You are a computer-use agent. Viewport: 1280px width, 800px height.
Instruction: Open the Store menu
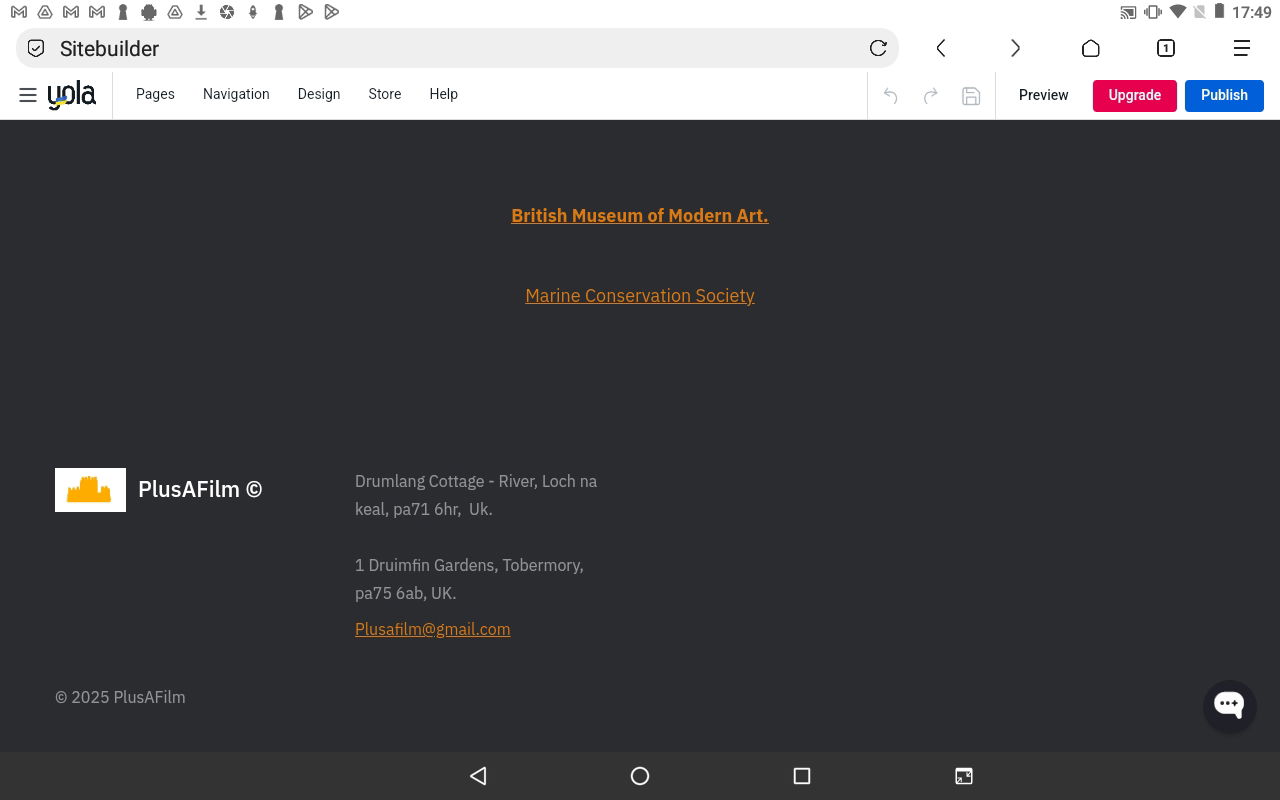(385, 94)
